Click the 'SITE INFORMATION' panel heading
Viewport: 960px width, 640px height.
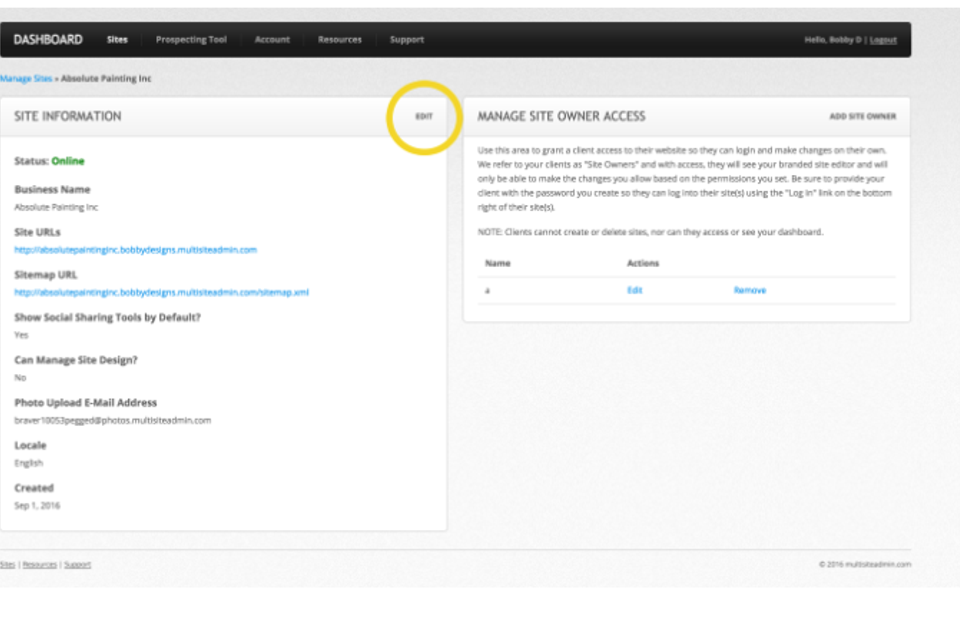68,116
